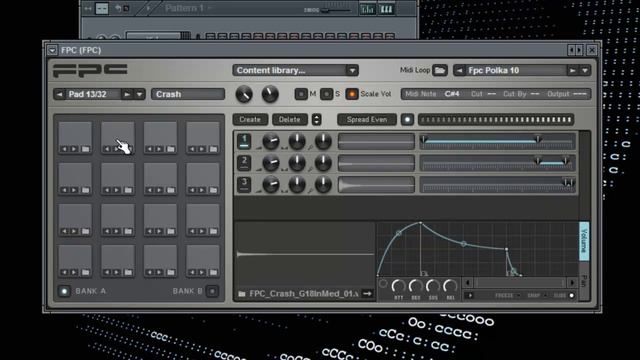This screenshot has height=360, width=640.
Task: Toggle the envelope enable LED
Action: pyautogui.click(x=383, y=284)
